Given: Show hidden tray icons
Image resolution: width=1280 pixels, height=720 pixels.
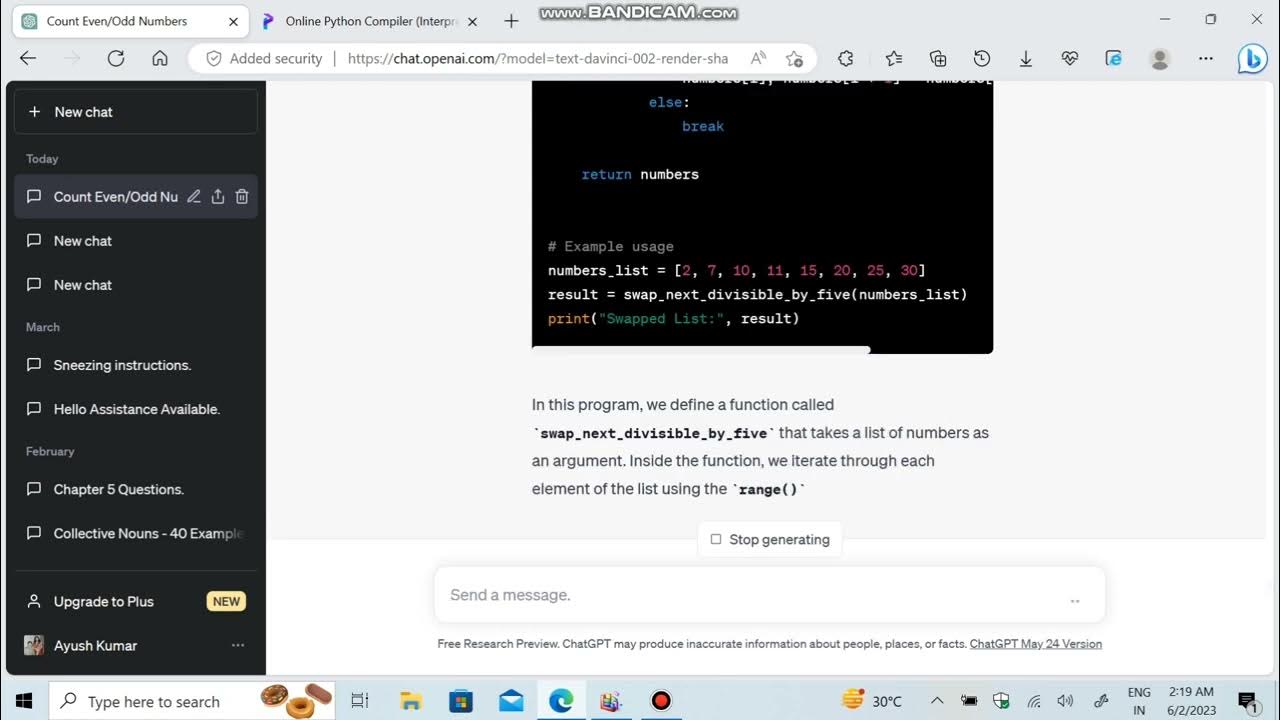Looking at the screenshot, I should click(937, 701).
